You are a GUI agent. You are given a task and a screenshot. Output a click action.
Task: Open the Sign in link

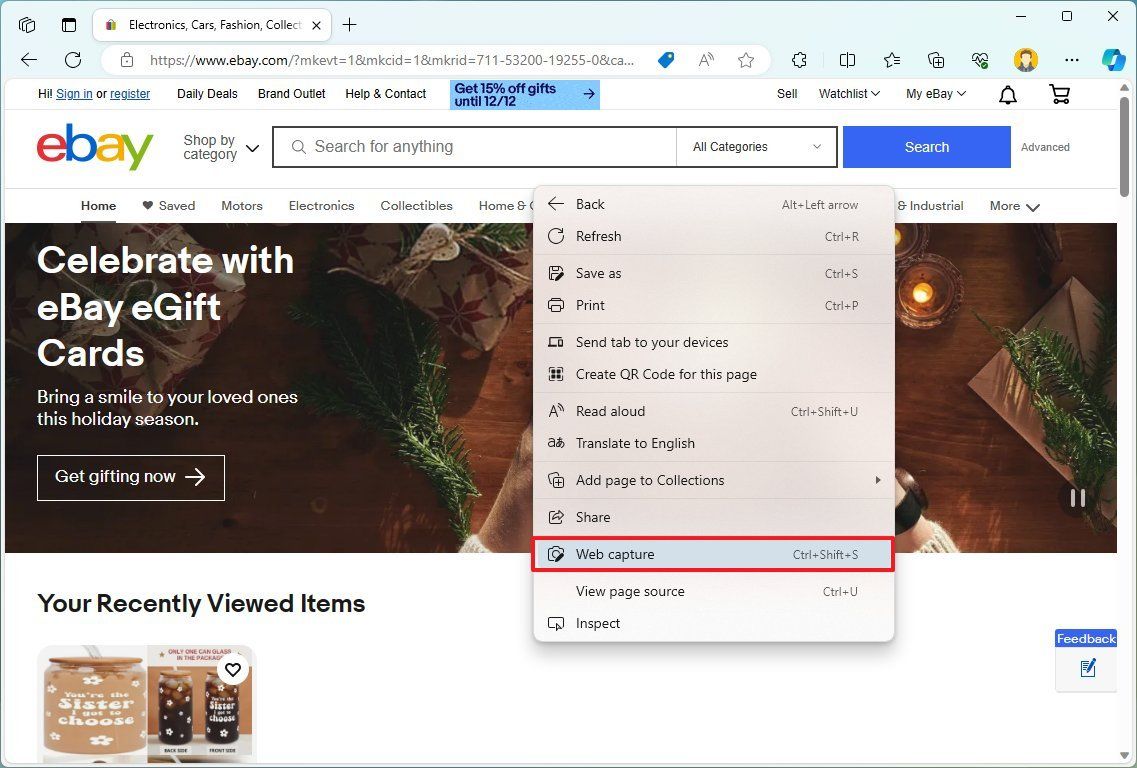pos(74,94)
